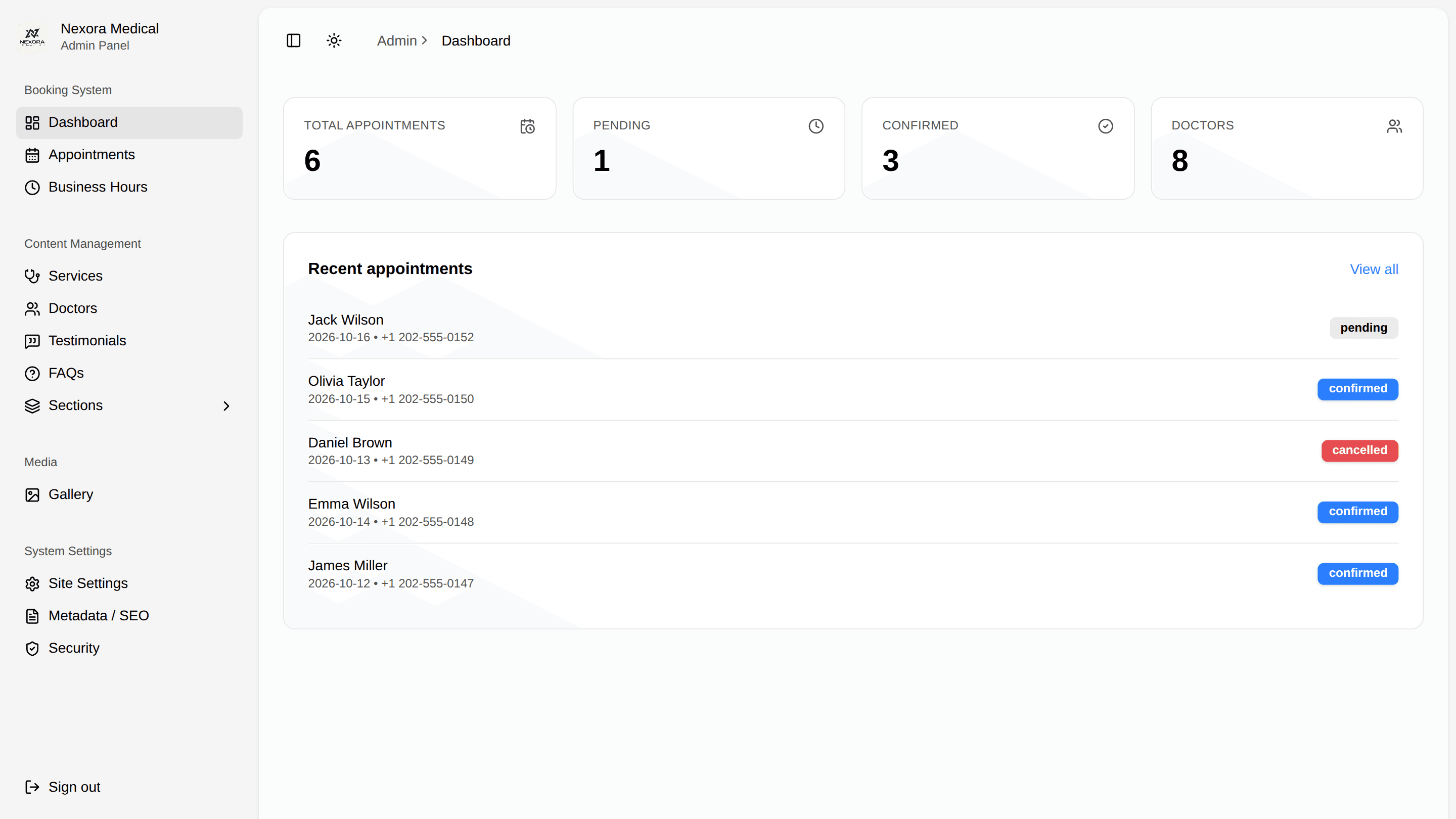Click the name Jack Wilson
1456x819 pixels.
tap(345, 320)
